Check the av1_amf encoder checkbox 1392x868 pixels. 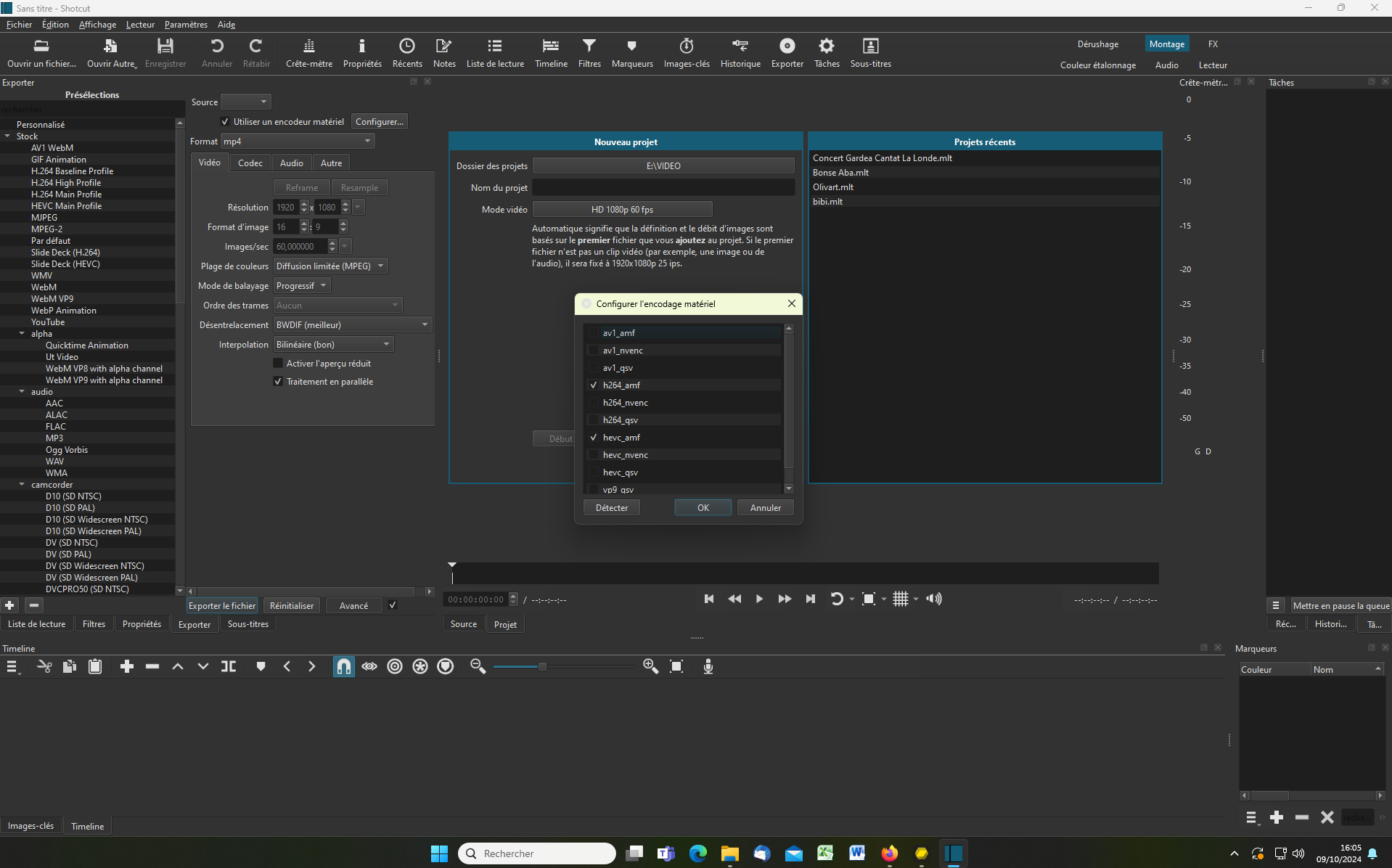coord(594,333)
